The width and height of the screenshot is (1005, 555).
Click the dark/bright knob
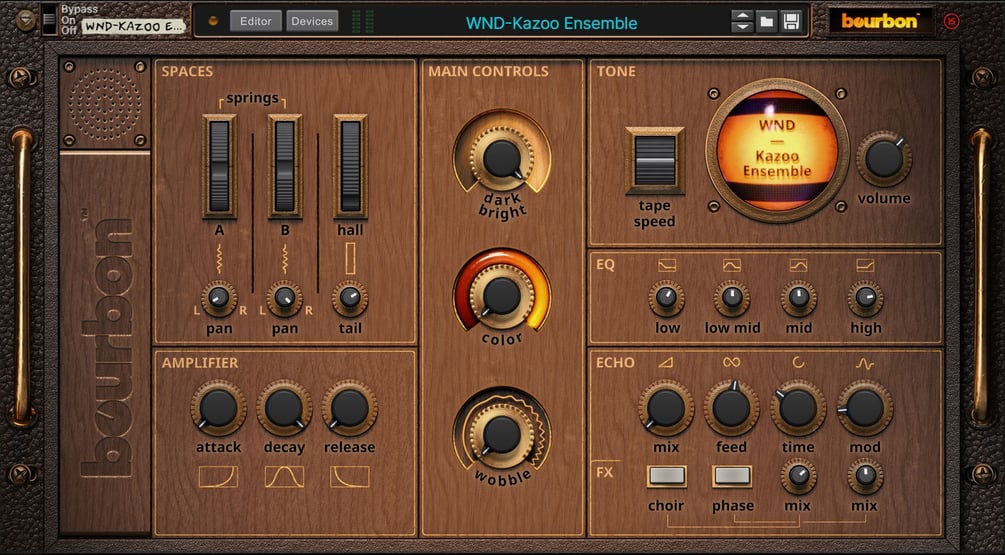[502, 158]
